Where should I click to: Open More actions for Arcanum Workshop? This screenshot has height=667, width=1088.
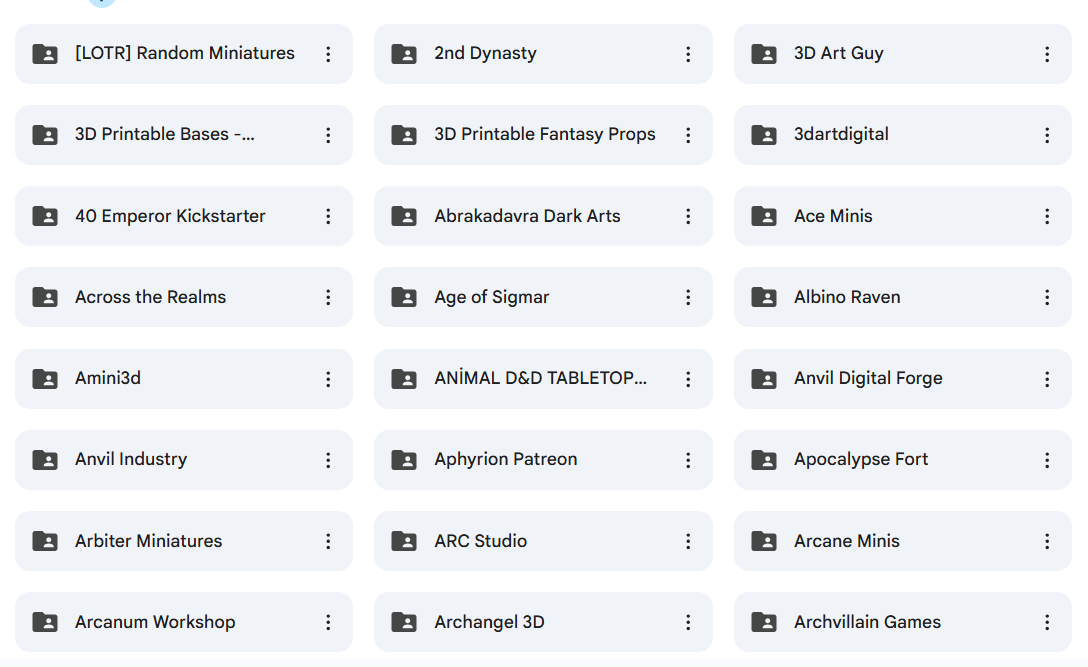coord(328,623)
